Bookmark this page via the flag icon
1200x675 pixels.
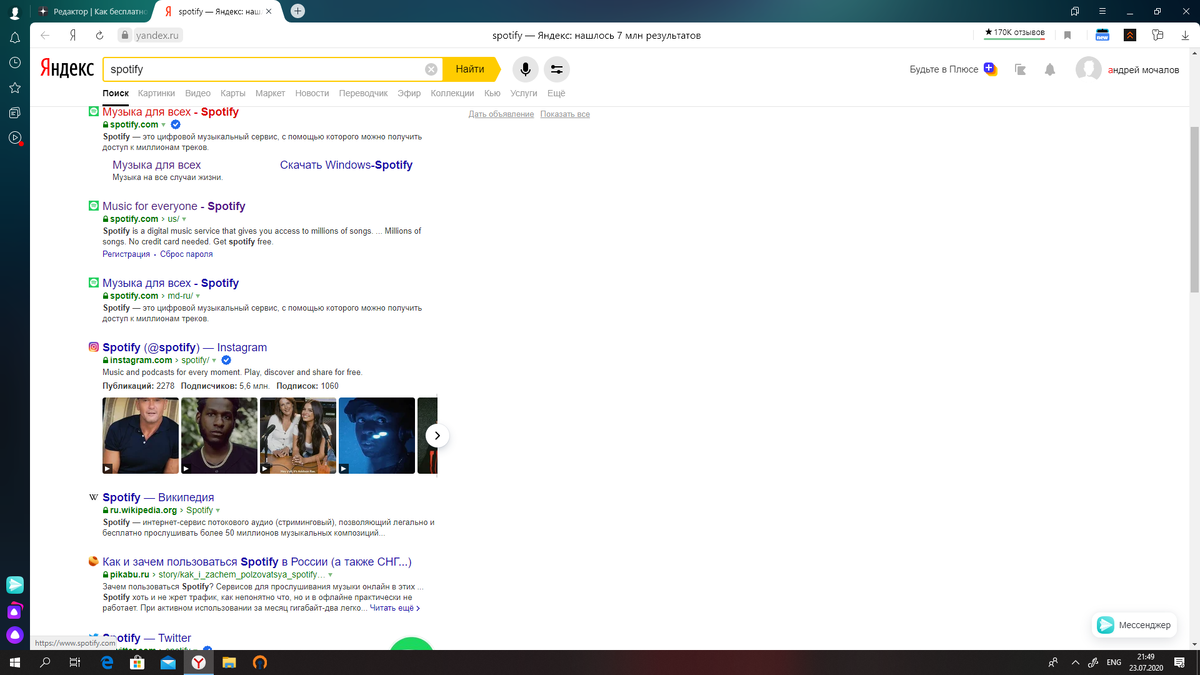pos(1067,35)
